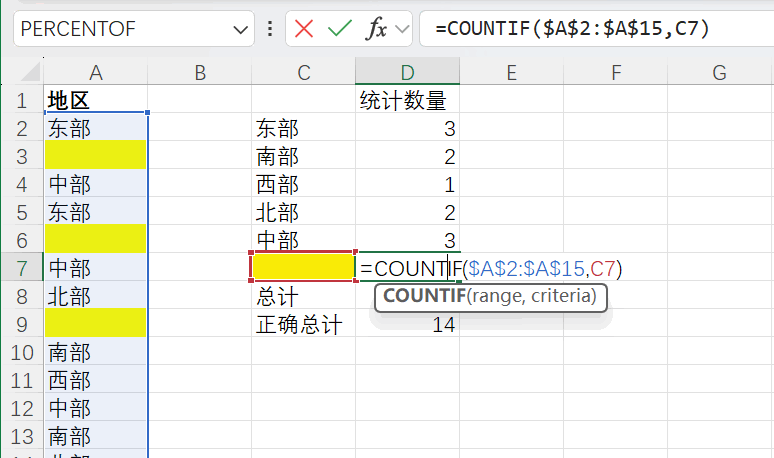Select row 7 header
The image size is (774, 458).
[x=22, y=268]
